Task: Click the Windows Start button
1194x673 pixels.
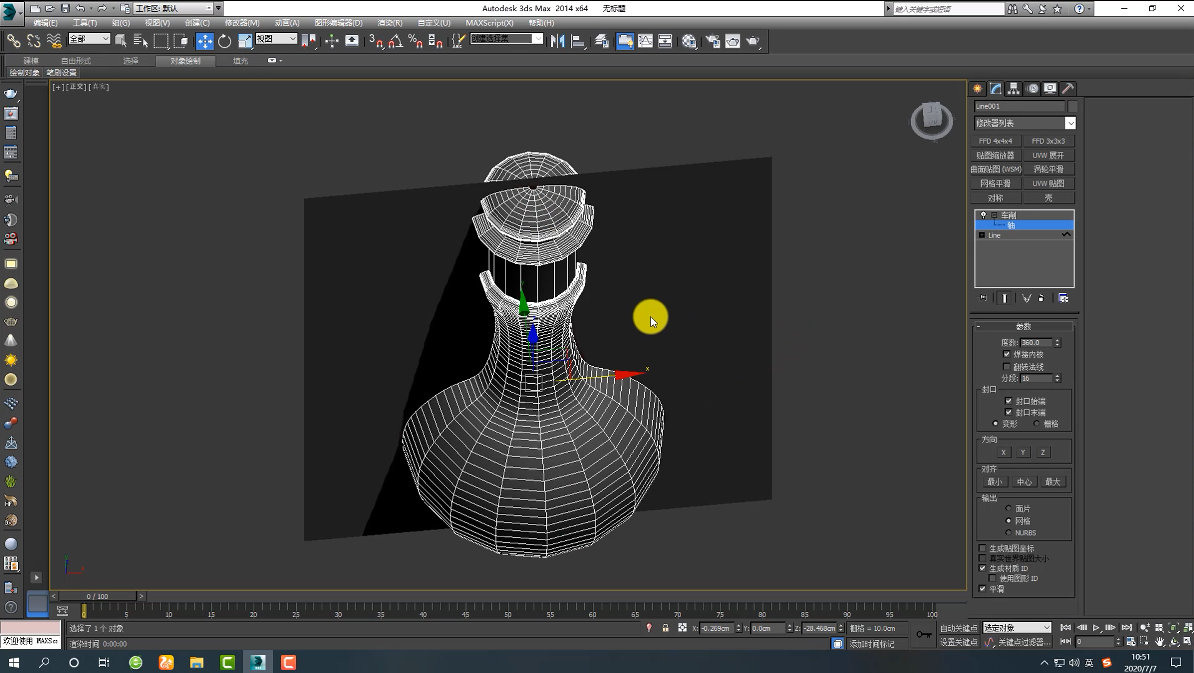Action: pos(14,662)
